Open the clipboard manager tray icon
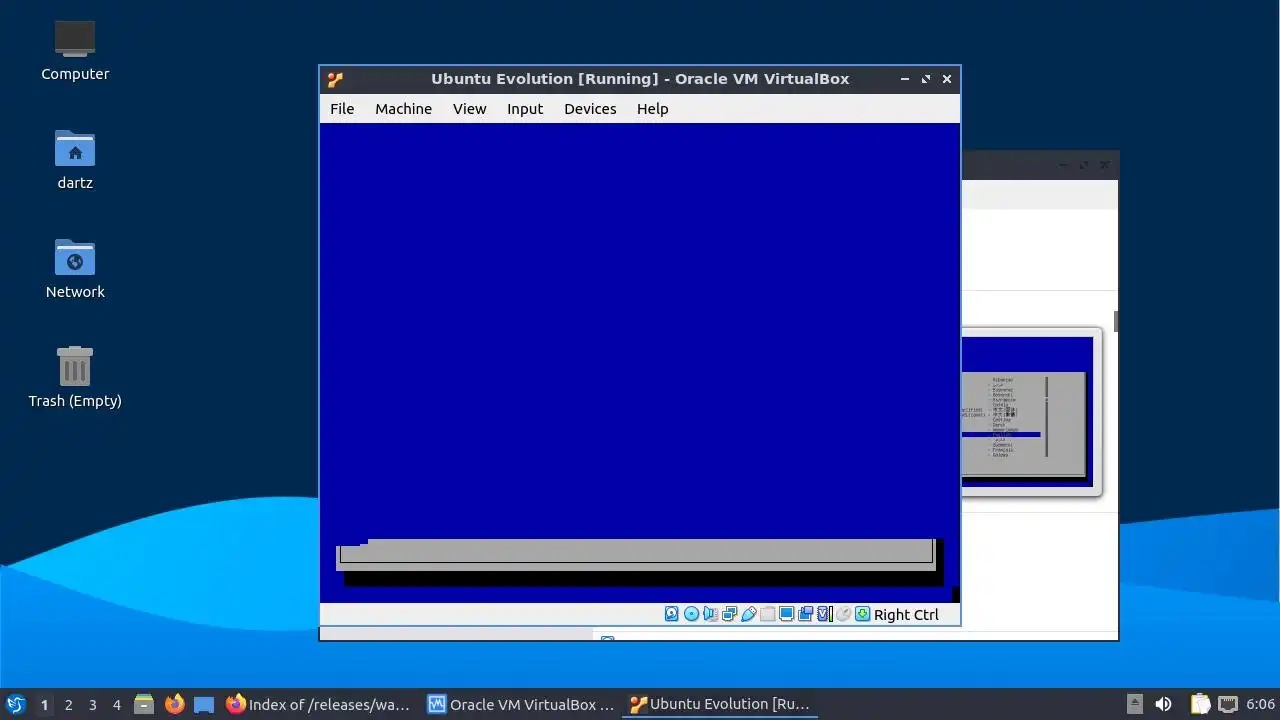 (1200, 704)
